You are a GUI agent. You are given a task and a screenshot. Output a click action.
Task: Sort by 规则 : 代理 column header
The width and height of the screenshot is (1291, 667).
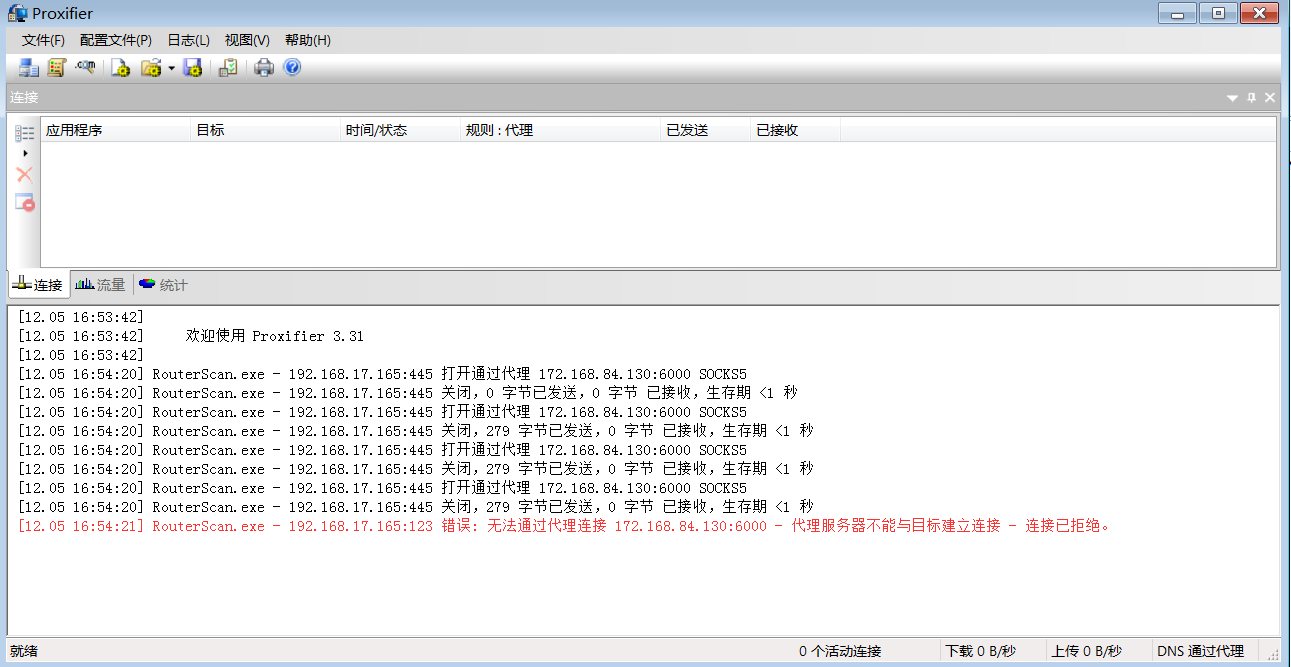pos(561,130)
